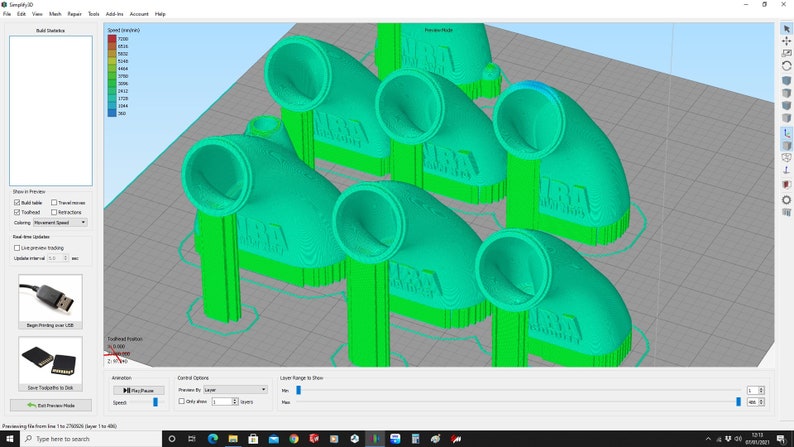Open machine control panel gear icon
The image size is (794, 447).
click(x=786, y=199)
